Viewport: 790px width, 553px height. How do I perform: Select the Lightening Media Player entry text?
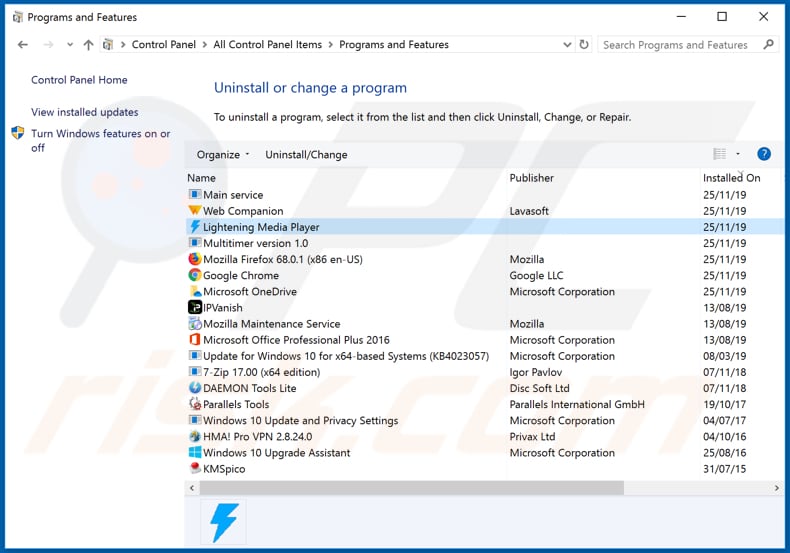point(261,227)
